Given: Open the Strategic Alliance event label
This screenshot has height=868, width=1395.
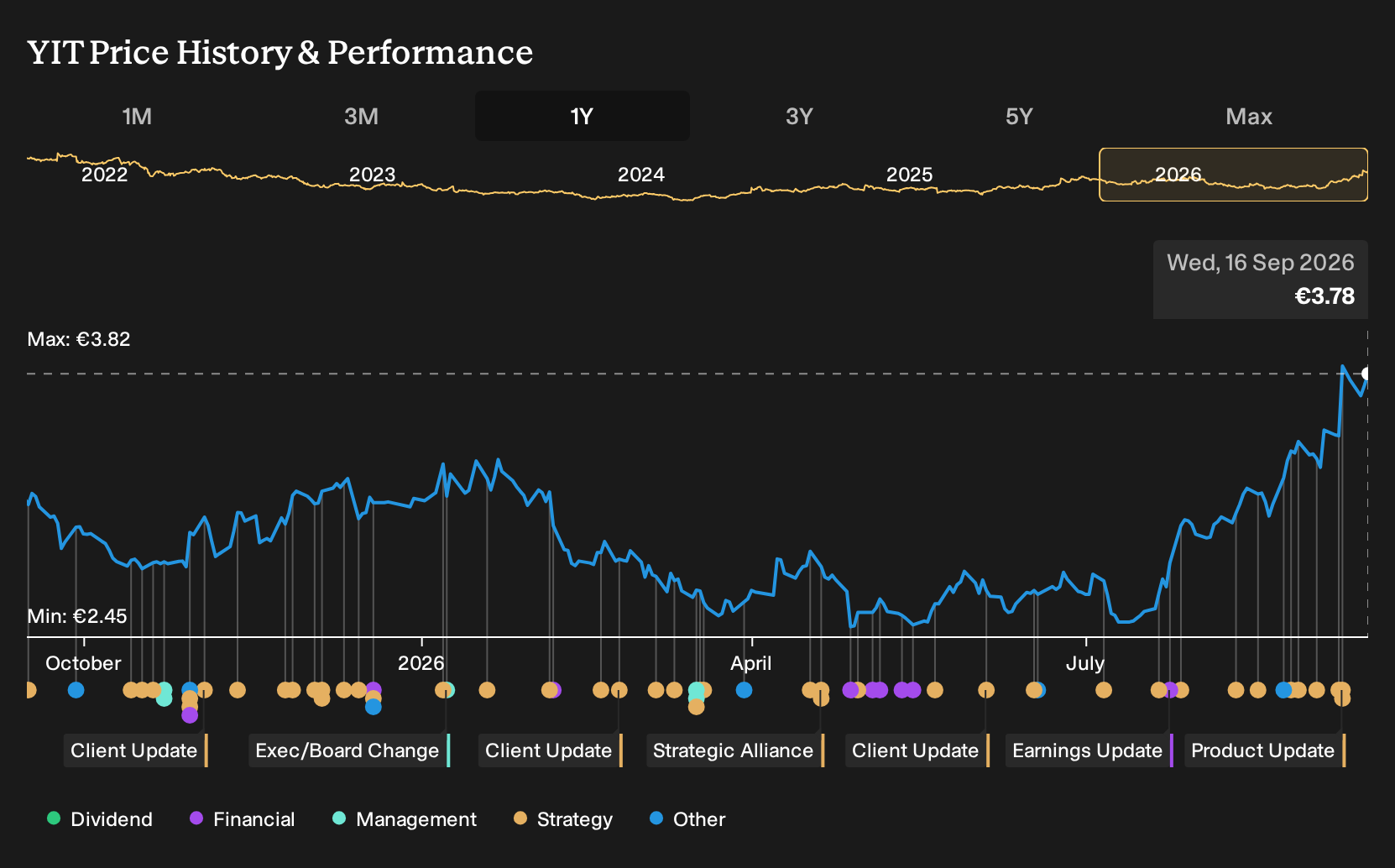Looking at the screenshot, I should [735, 750].
